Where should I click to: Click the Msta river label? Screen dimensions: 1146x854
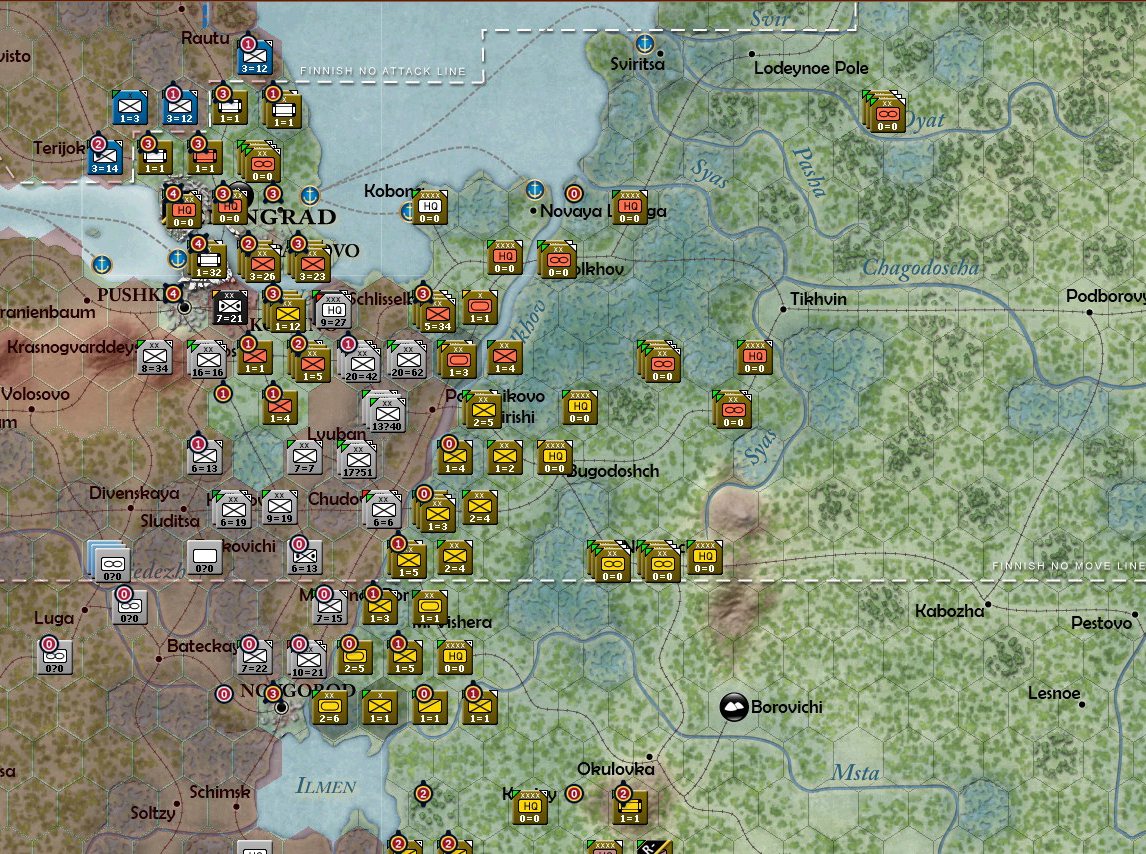(x=854, y=773)
